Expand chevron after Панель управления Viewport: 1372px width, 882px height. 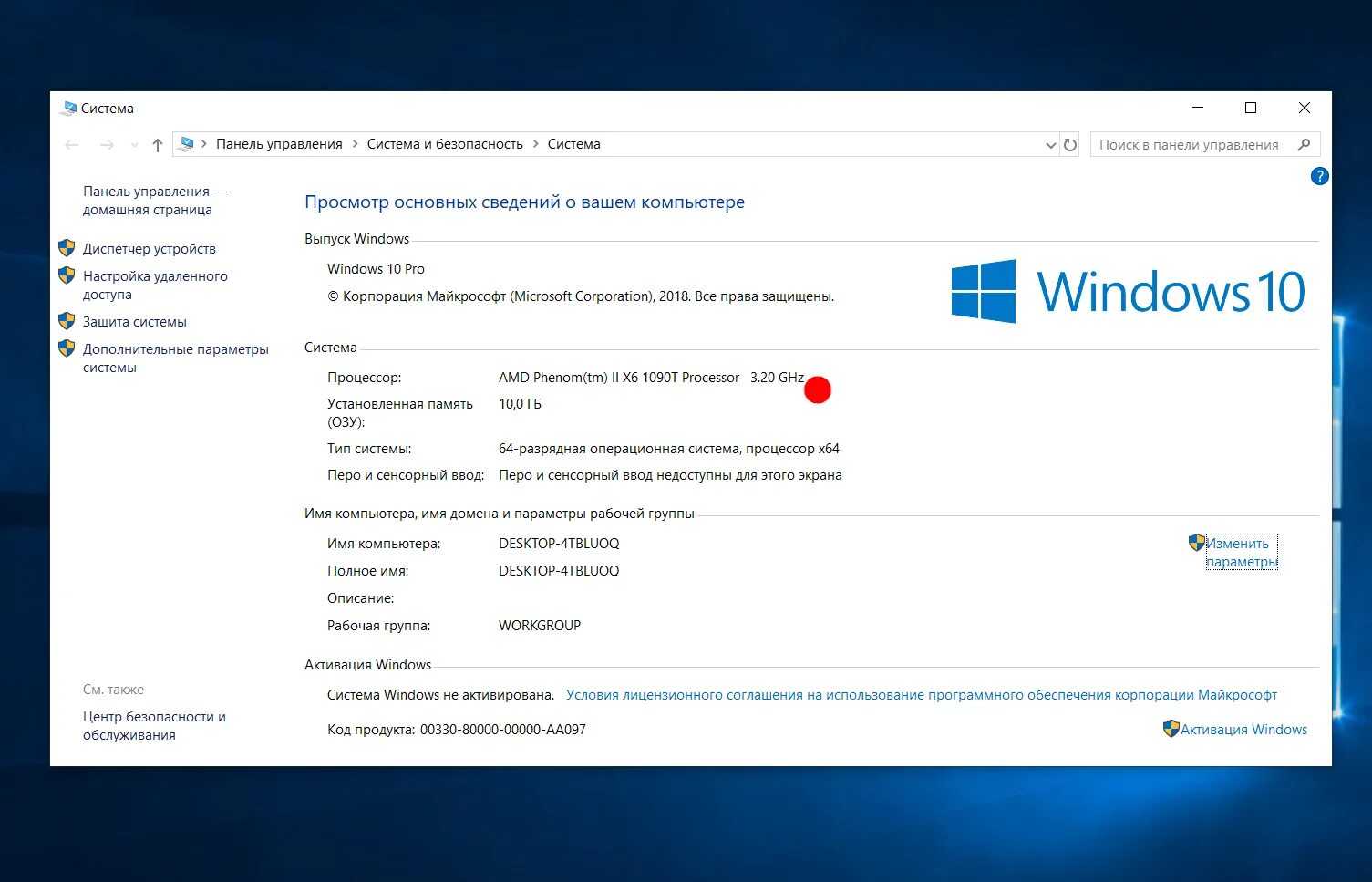(355, 144)
